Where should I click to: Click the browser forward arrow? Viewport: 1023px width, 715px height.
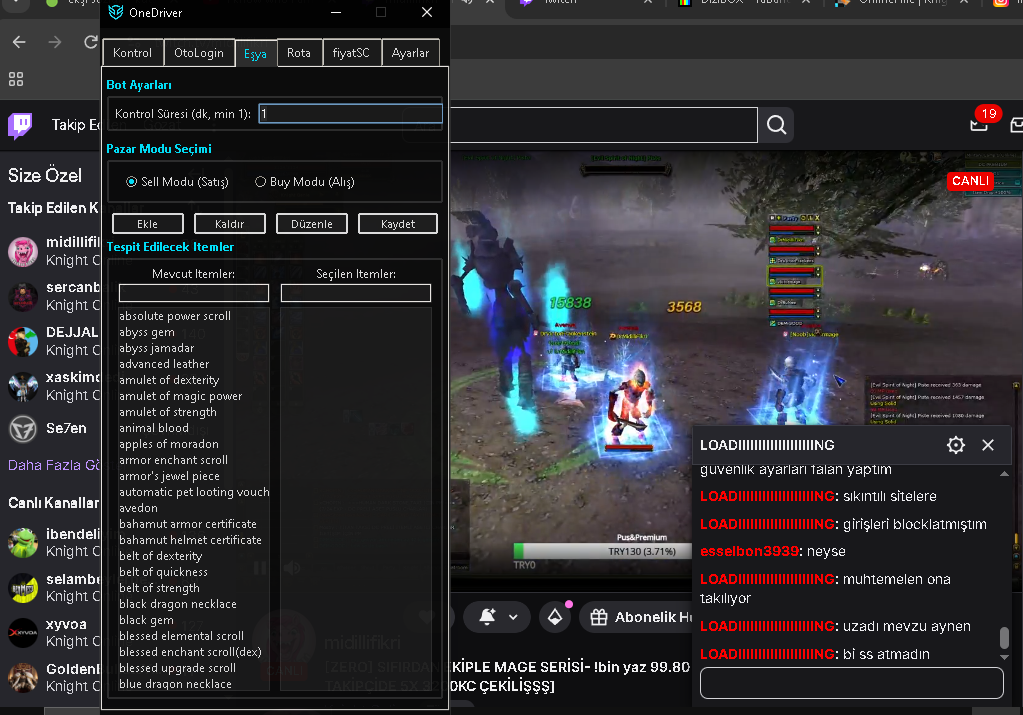click(x=55, y=42)
